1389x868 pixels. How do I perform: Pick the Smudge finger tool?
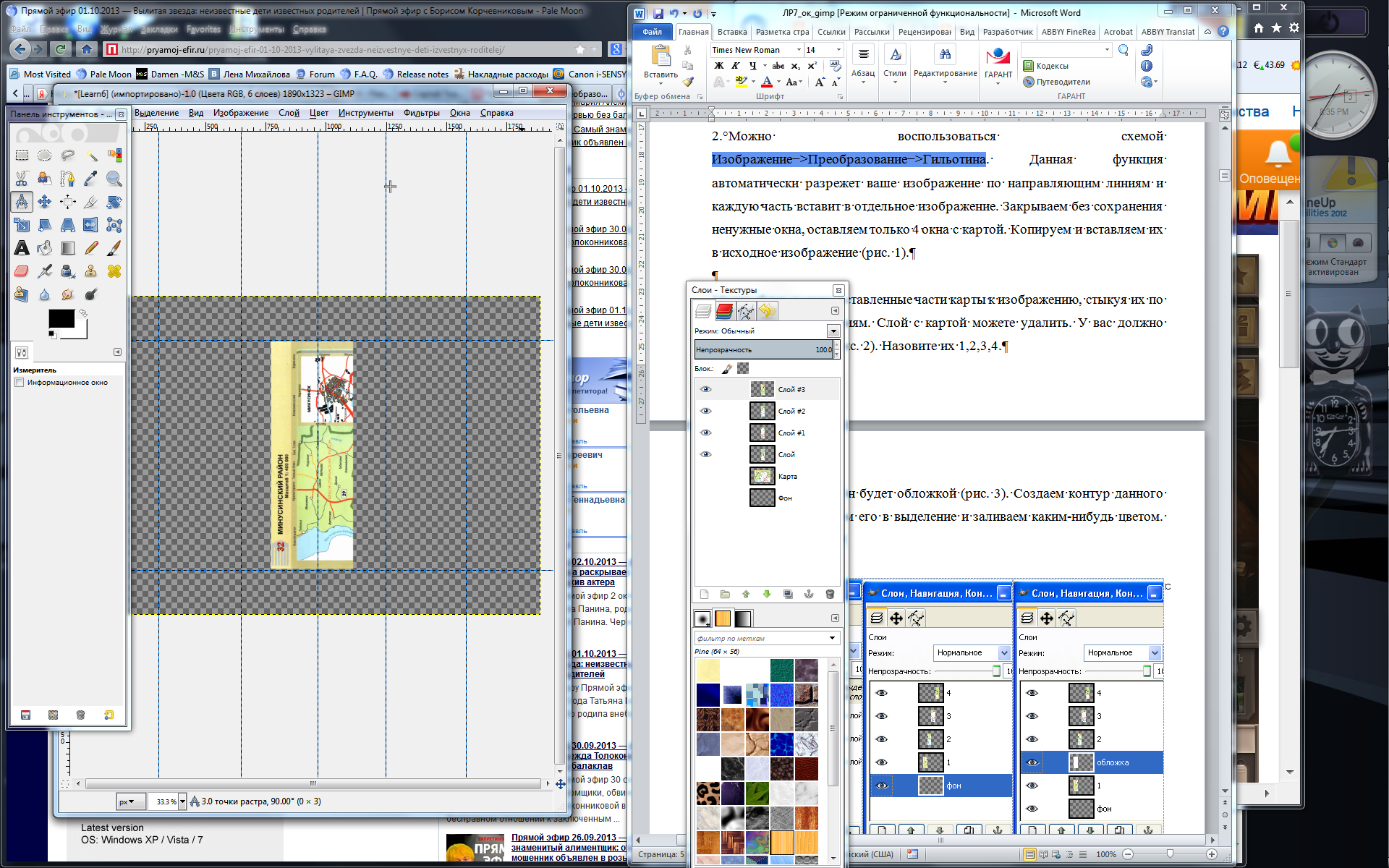click(68, 294)
